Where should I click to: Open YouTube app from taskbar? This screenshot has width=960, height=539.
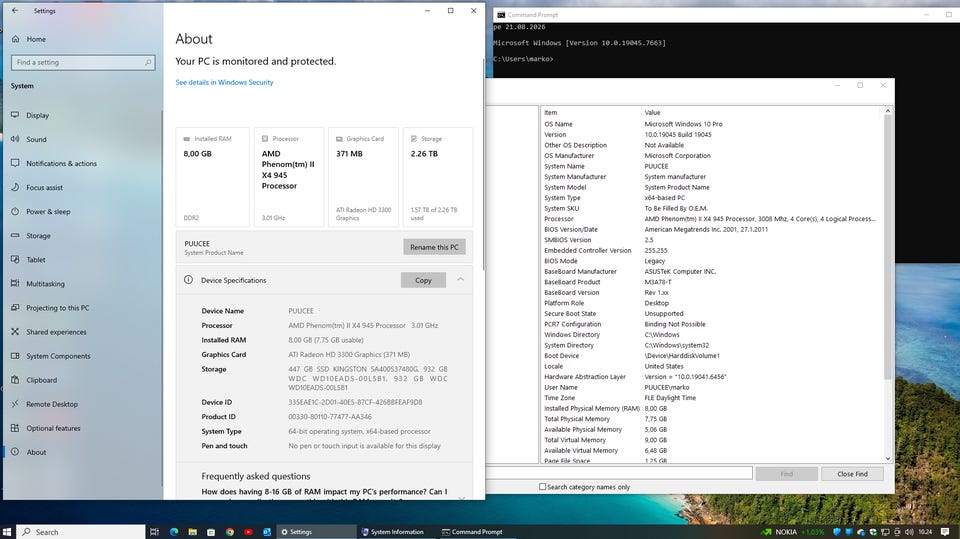(x=248, y=532)
